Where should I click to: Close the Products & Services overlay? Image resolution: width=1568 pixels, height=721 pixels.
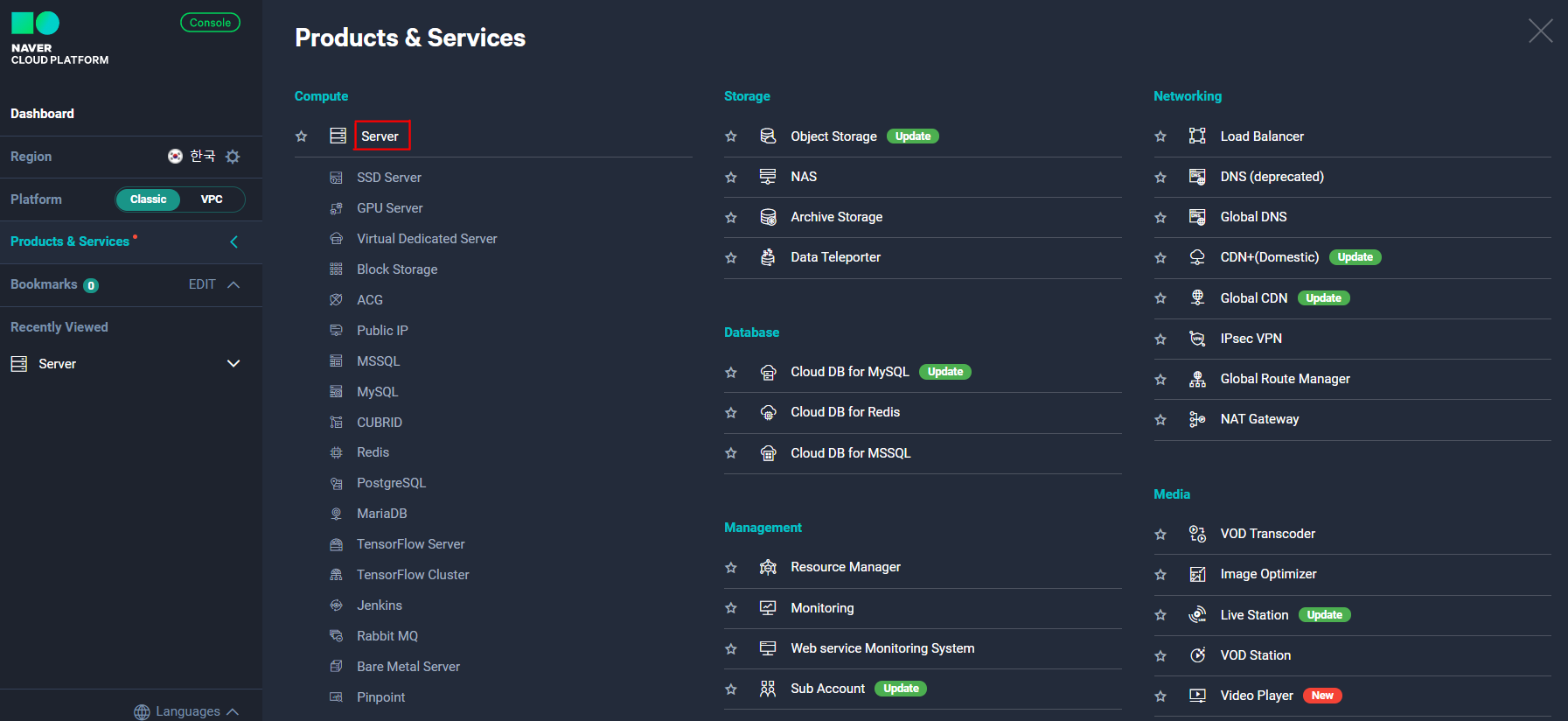pyautogui.click(x=1540, y=31)
